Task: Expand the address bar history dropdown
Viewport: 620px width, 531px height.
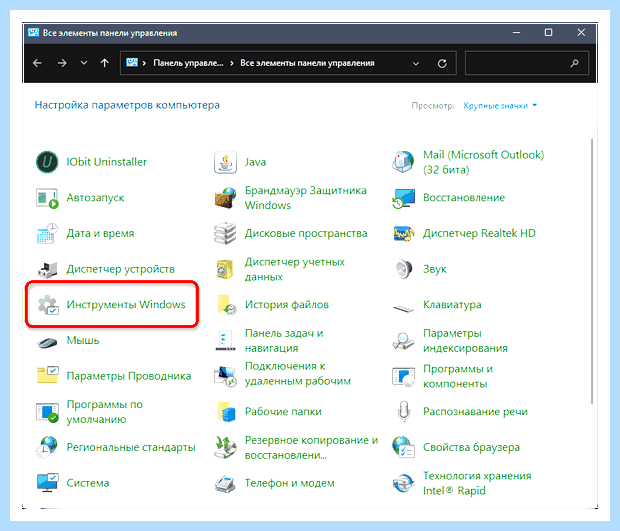Action: [416, 64]
